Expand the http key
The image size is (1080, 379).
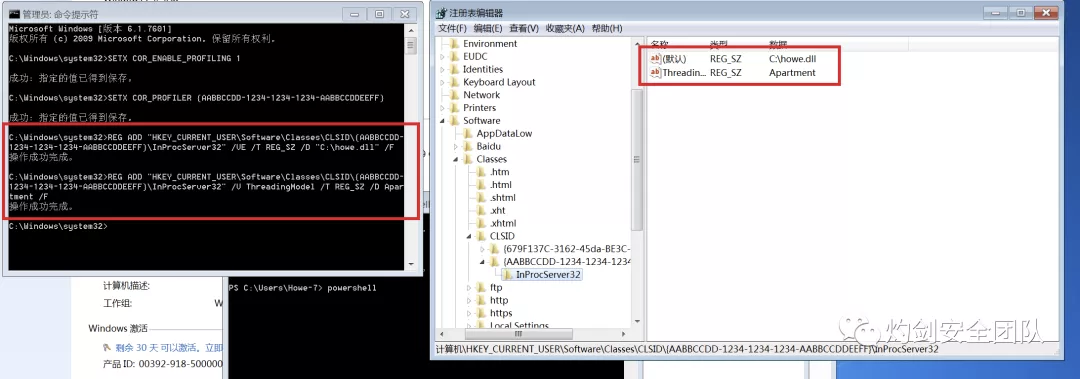point(469,300)
